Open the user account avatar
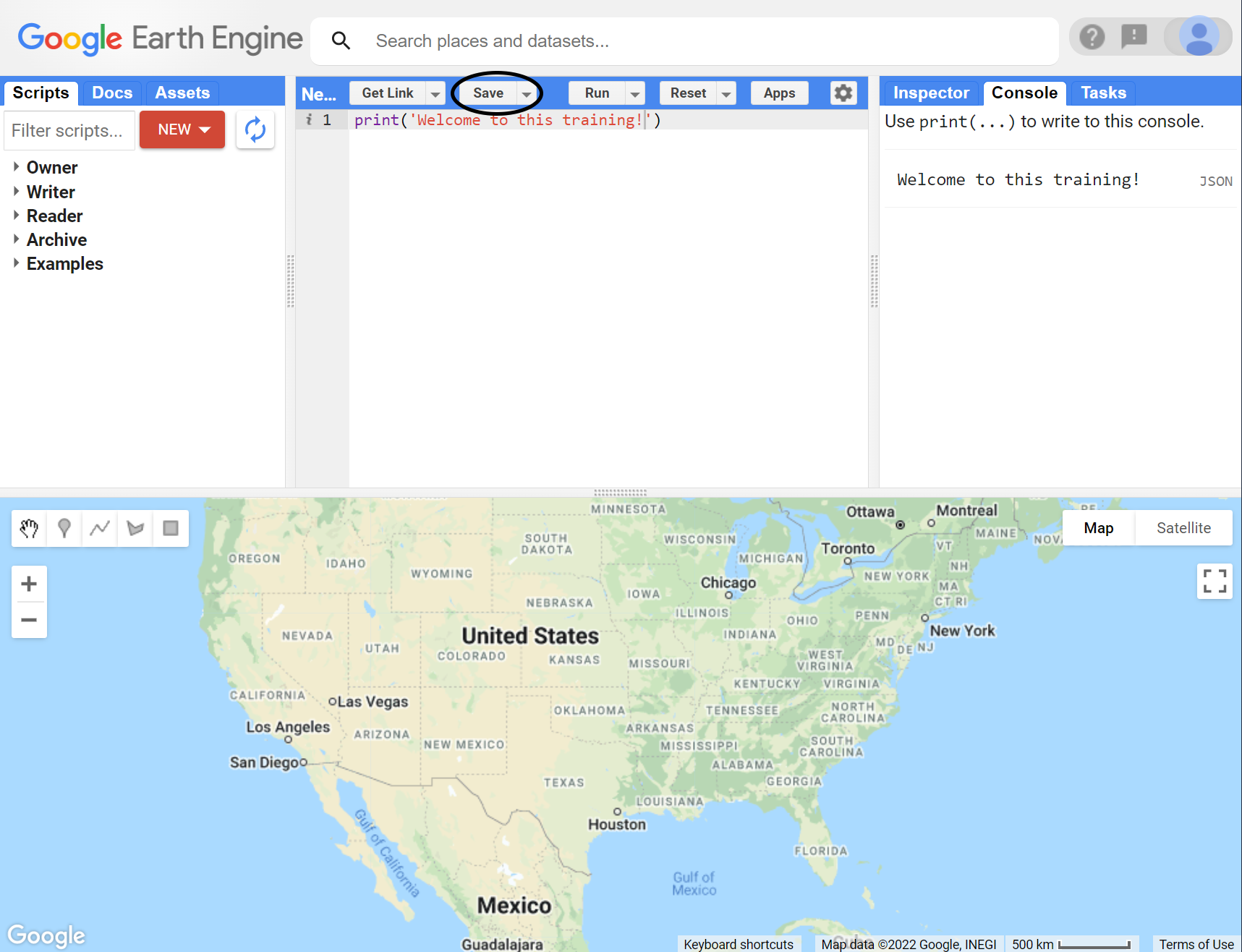 1199,36
